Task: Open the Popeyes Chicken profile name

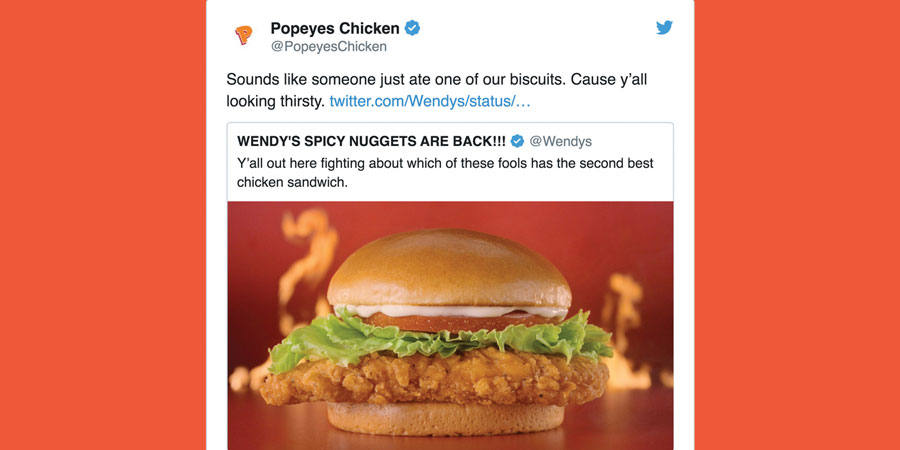Action: pos(335,28)
